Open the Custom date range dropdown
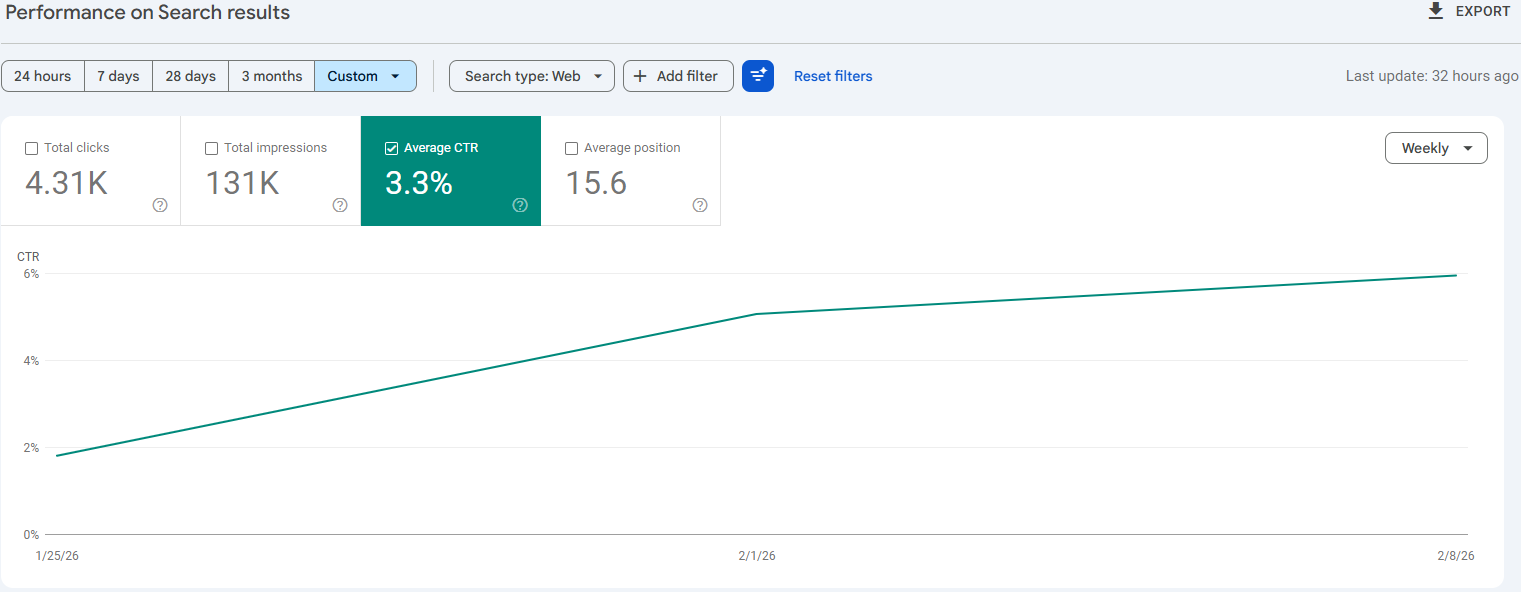 point(365,76)
